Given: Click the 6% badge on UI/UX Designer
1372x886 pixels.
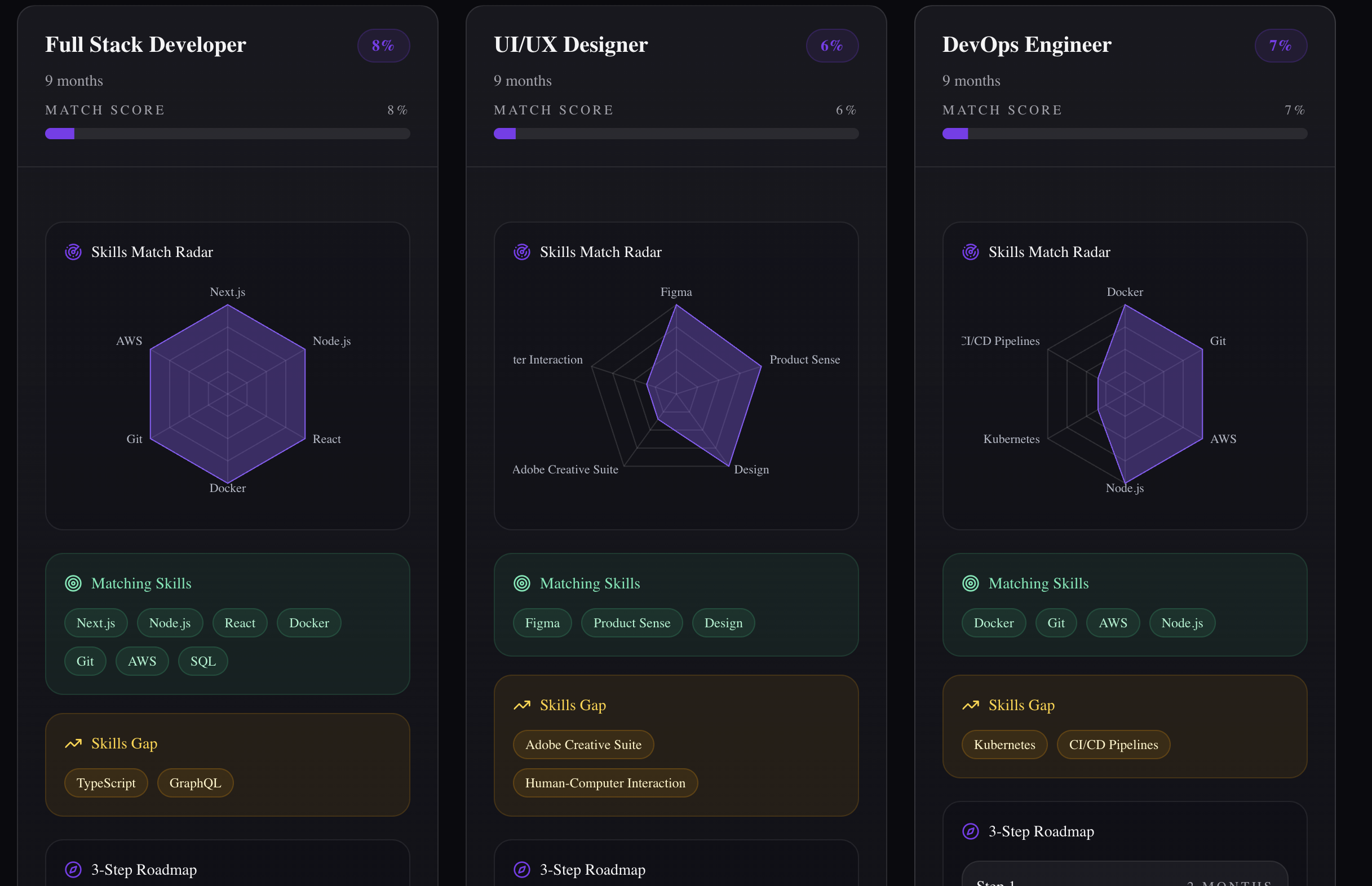Looking at the screenshot, I should click(x=833, y=46).
